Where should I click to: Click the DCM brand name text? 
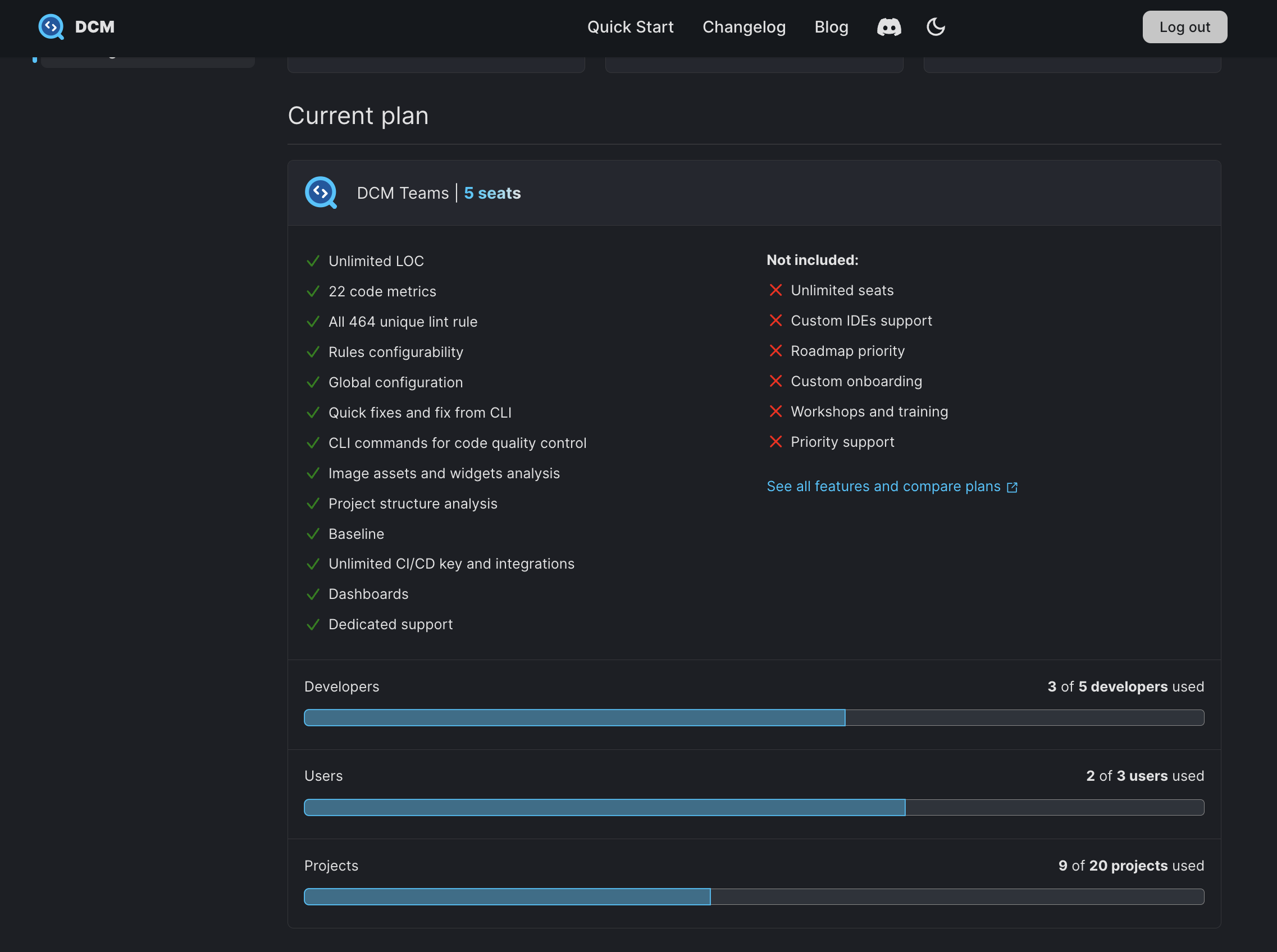pos(94,26)
